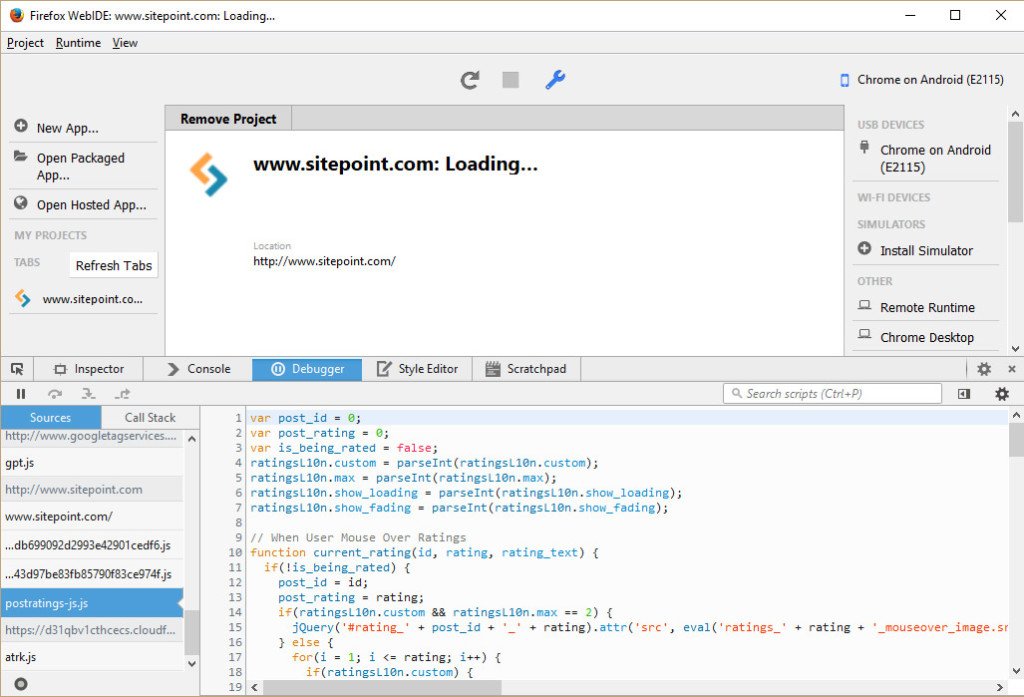Click code editor vertical scroll down arrow
Screen dimensions: 1024x697
click(1016, 671)
